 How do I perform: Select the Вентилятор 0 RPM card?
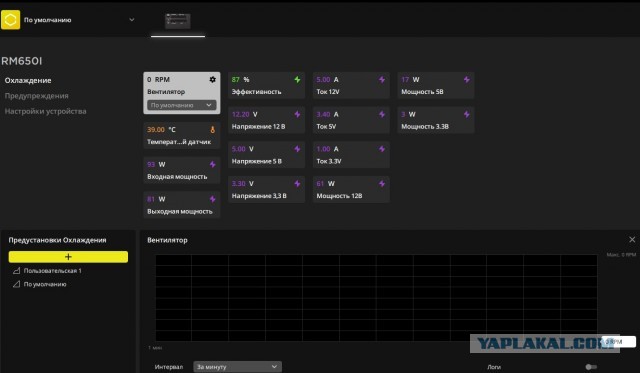[182, 93]
